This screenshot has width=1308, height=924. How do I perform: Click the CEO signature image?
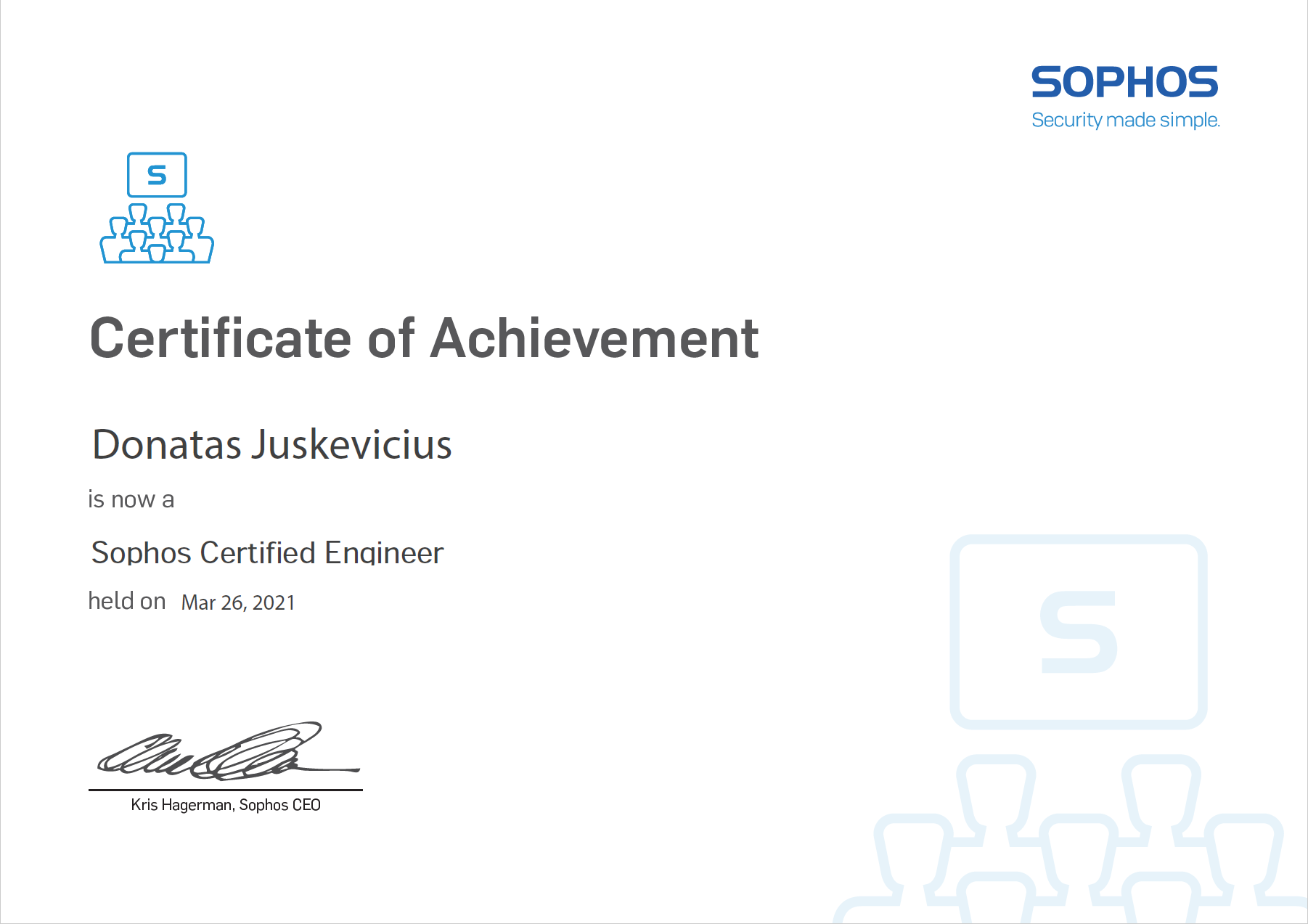(x=229, y=751)
